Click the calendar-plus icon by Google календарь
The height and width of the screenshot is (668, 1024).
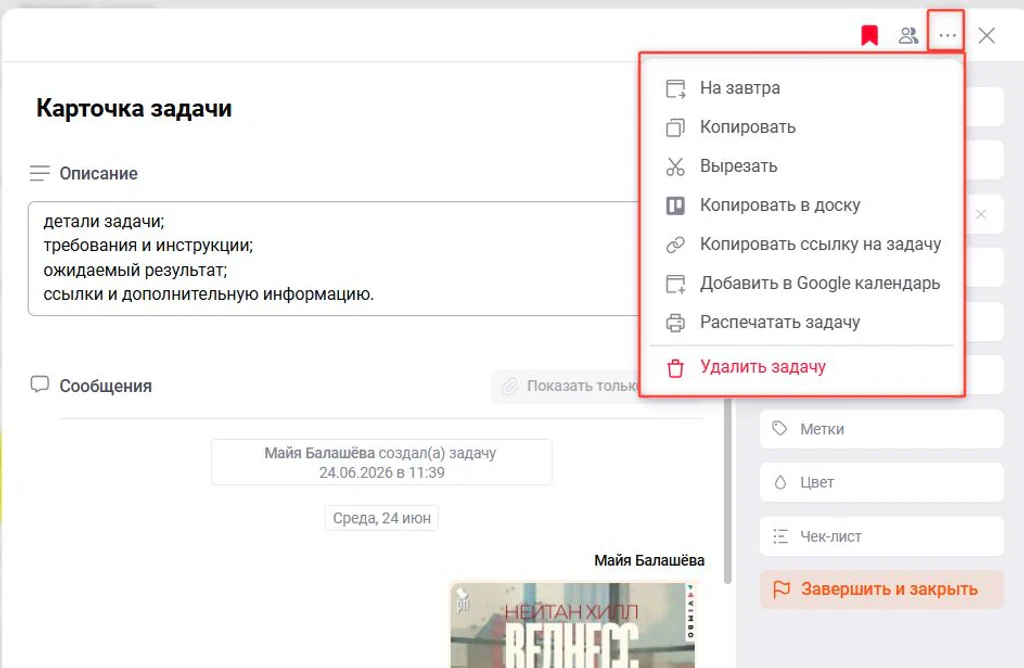[675, 284]
